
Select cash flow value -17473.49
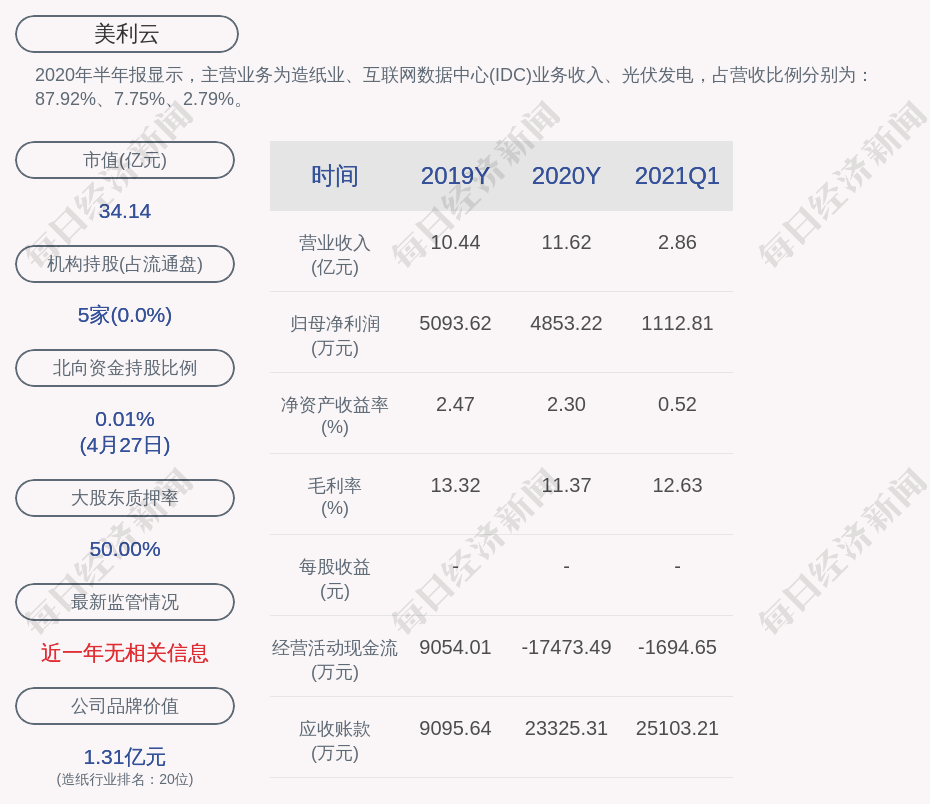566,647
